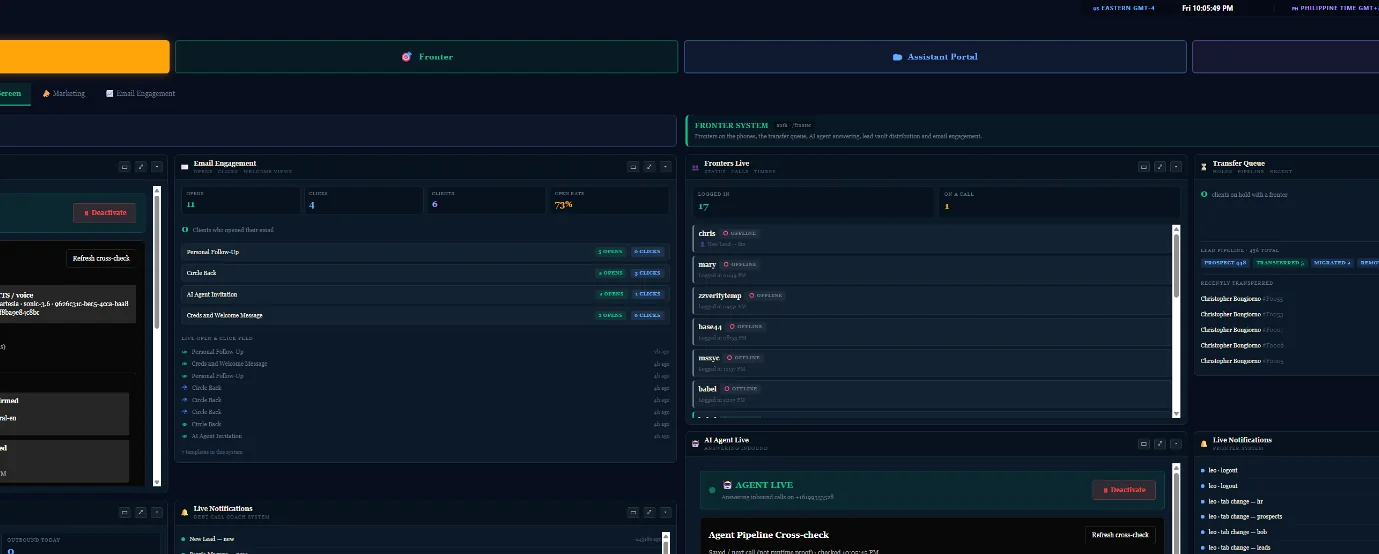Open the left-center Live Notifications panel dropdown

(x=665, y=512)
